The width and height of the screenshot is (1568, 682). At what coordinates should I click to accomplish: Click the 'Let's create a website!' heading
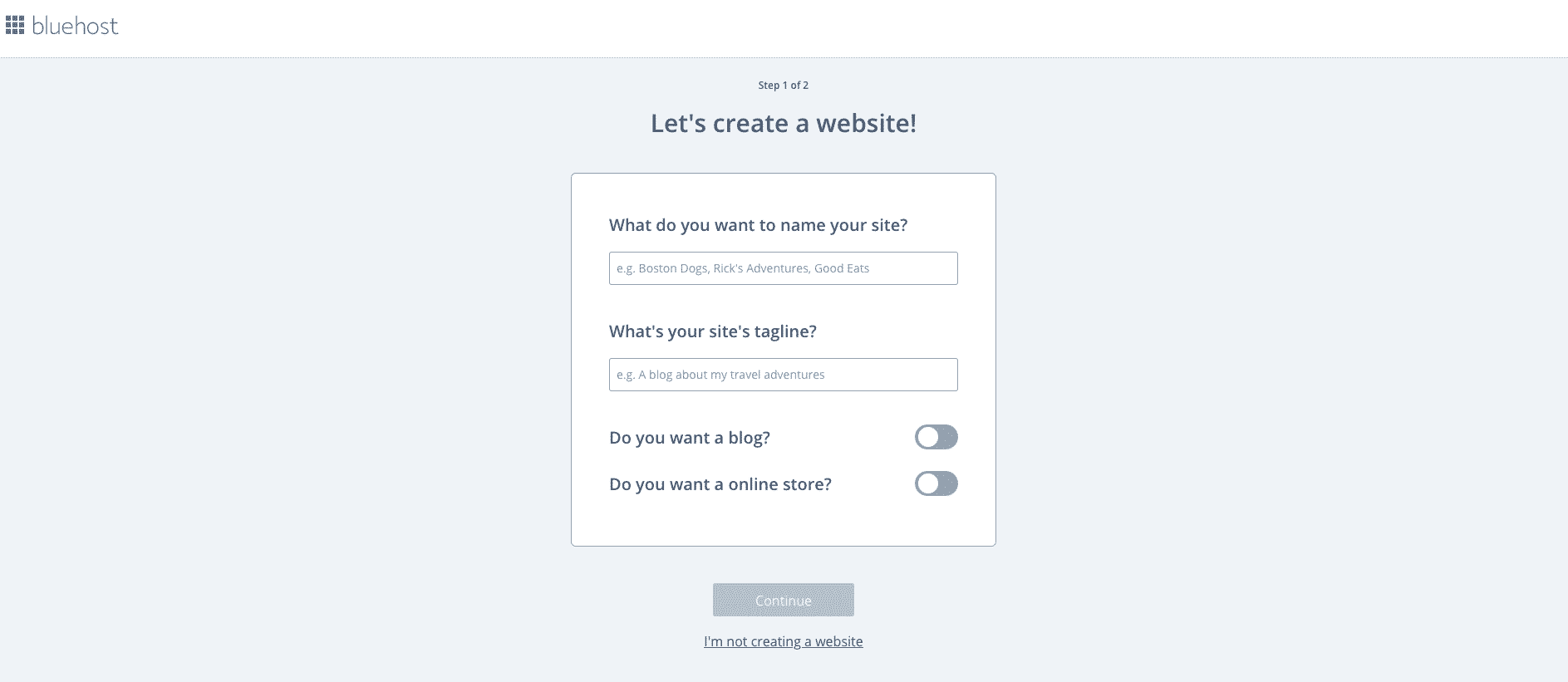pyautogui.click(x=782, y=123)
